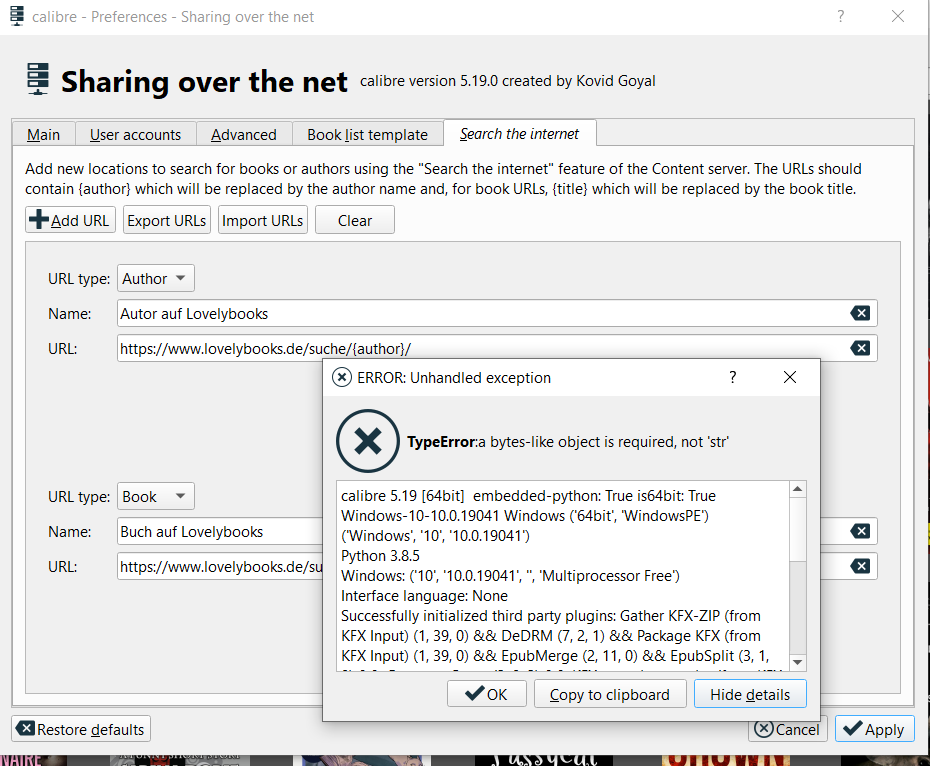The height and width of the screenshot is (766, 930).
Task: Click the help question mark of Preferences window
Action: pos(840,16)
